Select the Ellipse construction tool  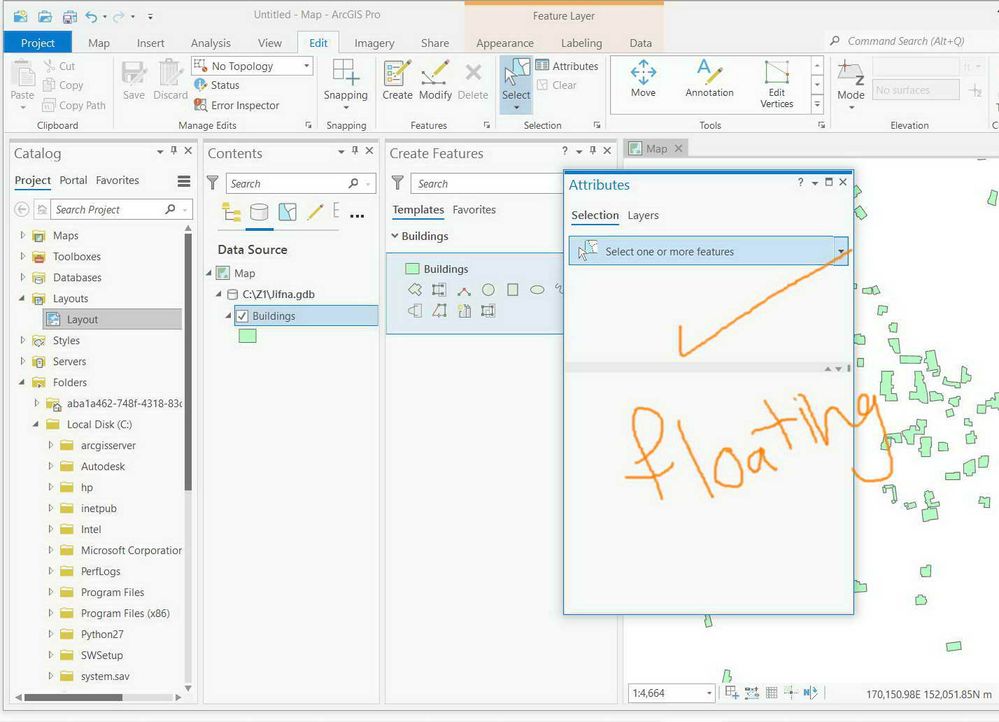[x=537, y=290]
